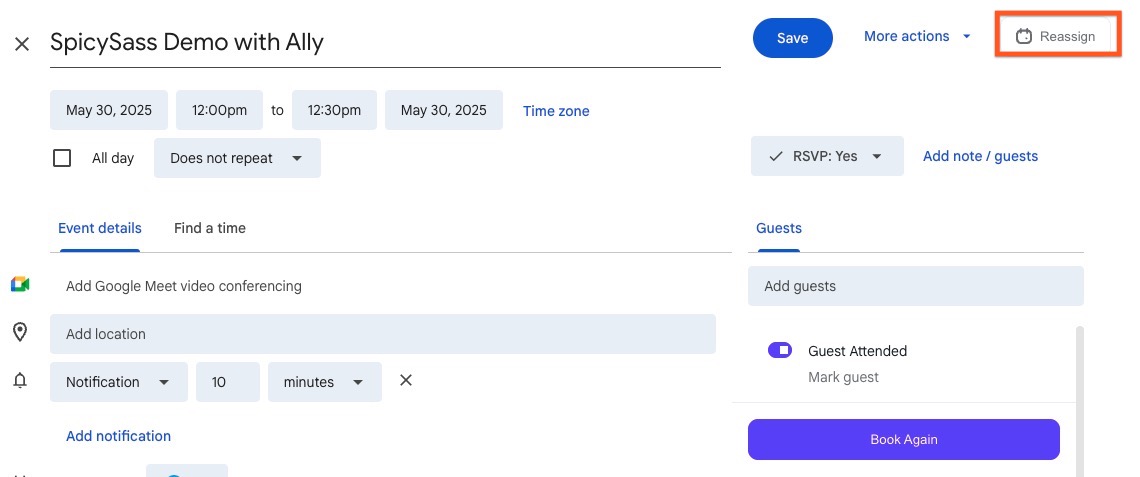The height and width of the screenshot is (477, 1140).
Task: Open the Time zone link
Action: tap(556, 111)
